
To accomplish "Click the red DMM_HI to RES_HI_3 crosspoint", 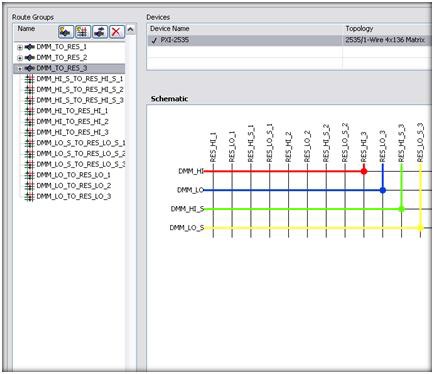I will coord(364,171).
